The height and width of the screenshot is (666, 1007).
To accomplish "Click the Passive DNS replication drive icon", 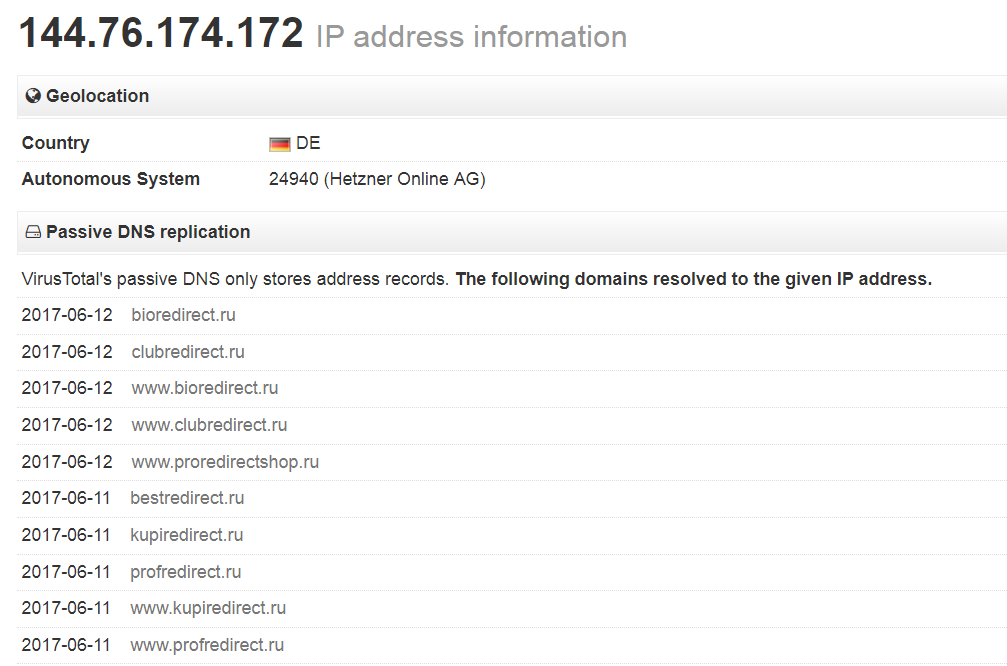I will click(33, 232).
